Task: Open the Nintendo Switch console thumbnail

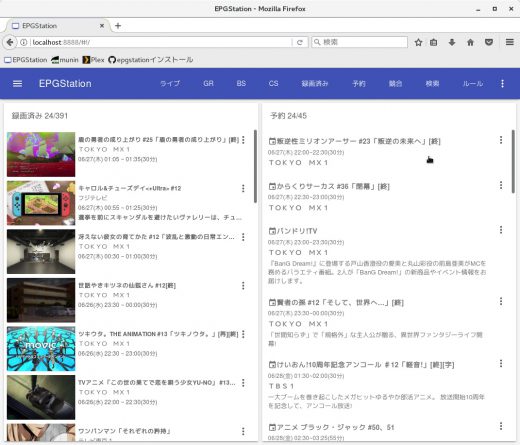Action: (41, 203)
